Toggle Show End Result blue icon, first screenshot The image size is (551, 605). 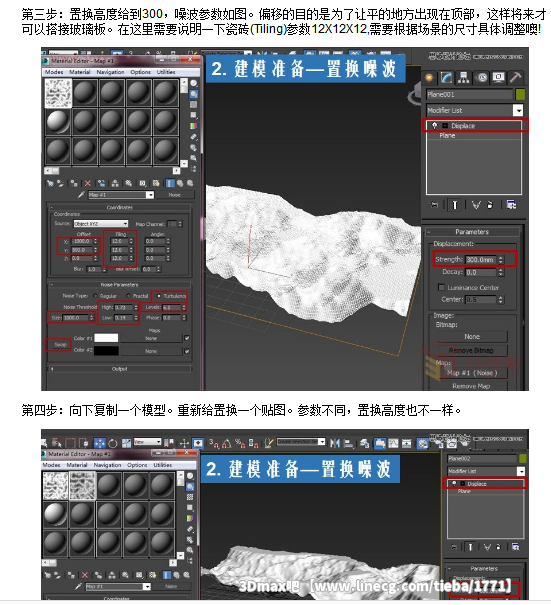[x=170, y=183]
